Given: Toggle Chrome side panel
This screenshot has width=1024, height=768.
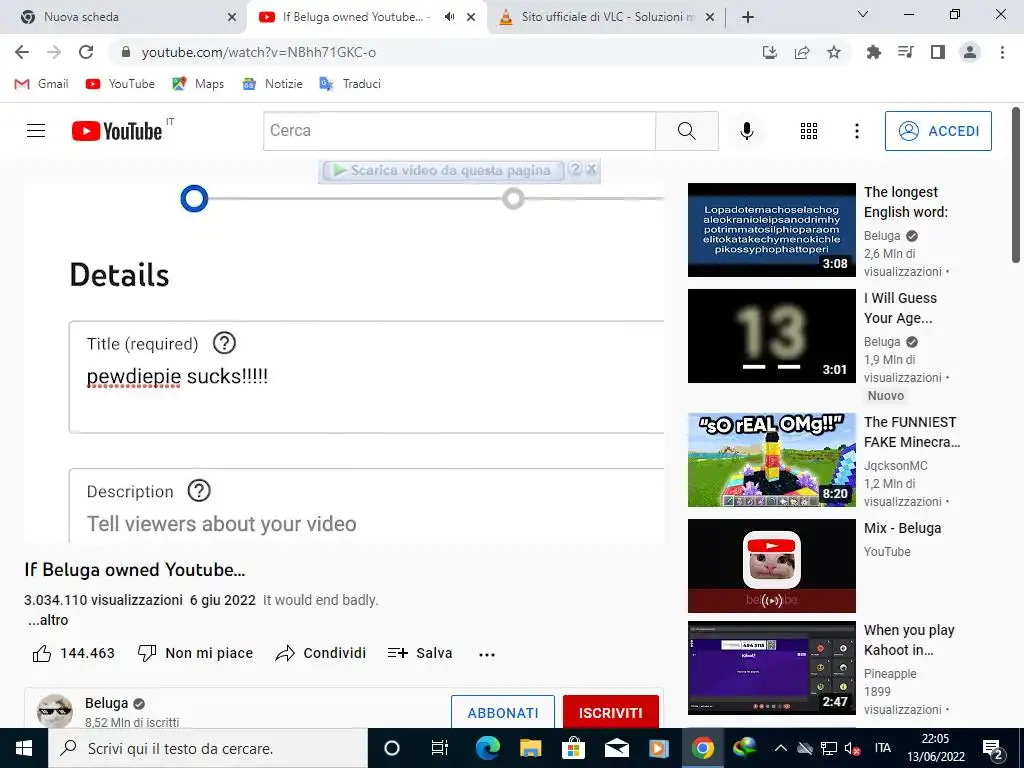Looking at the screenshot, I should 938,52.
